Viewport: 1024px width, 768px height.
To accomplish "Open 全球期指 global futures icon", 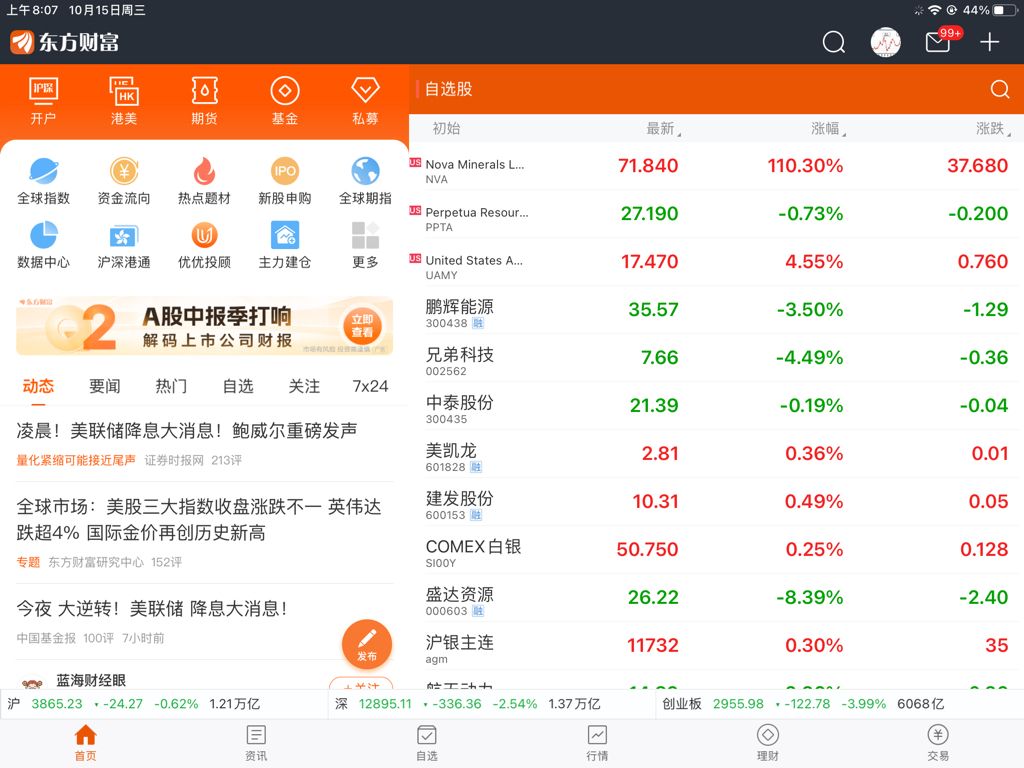I will [x=365, y=181].
